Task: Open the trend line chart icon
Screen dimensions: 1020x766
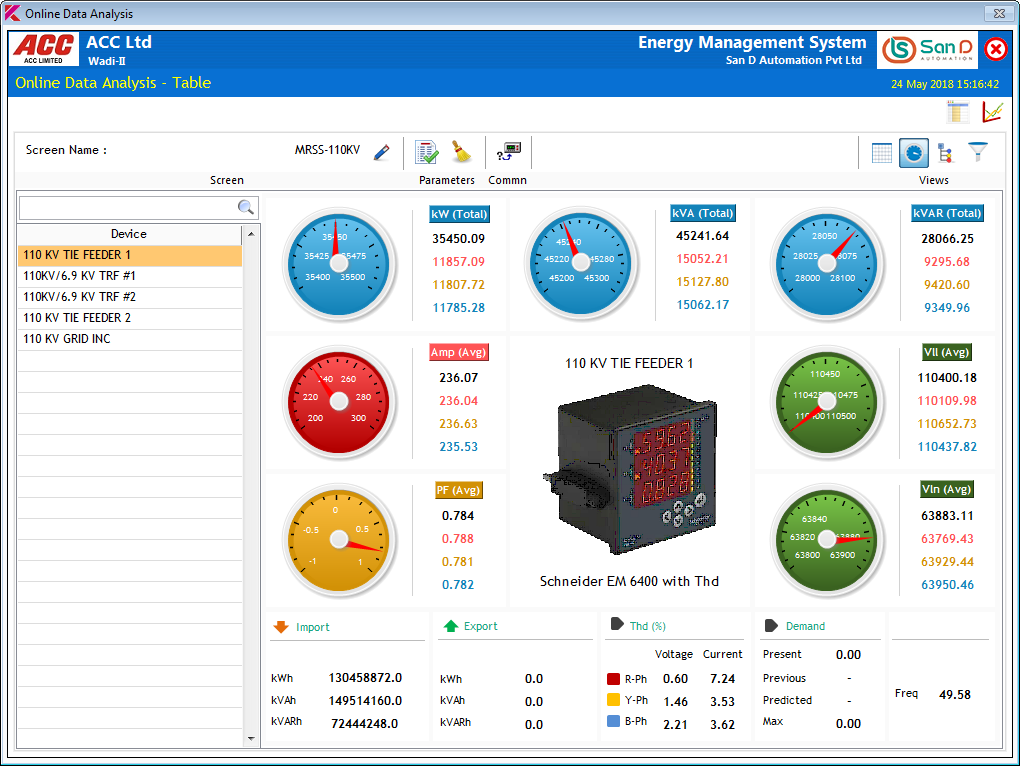Action: click(991, 112)
